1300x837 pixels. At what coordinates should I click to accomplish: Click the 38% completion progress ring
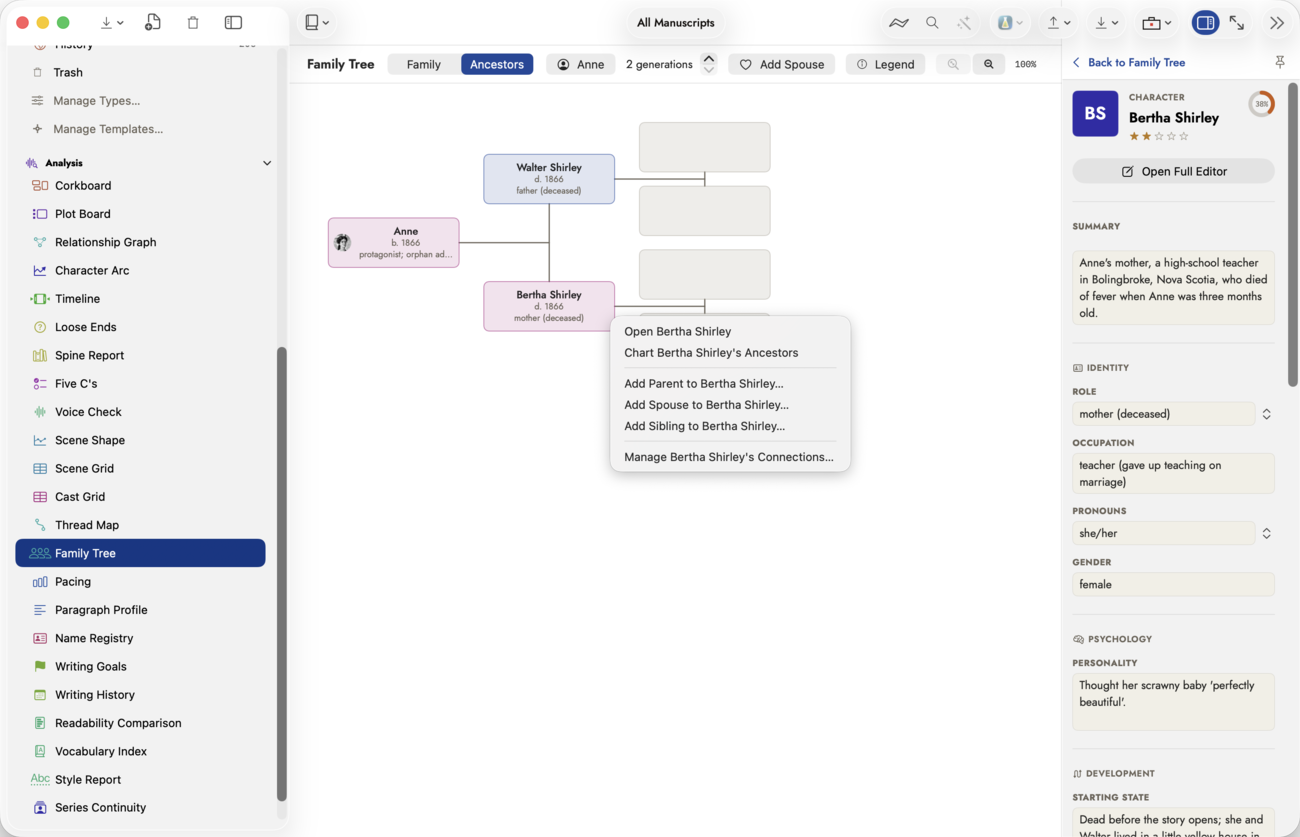pos(1262,104)
